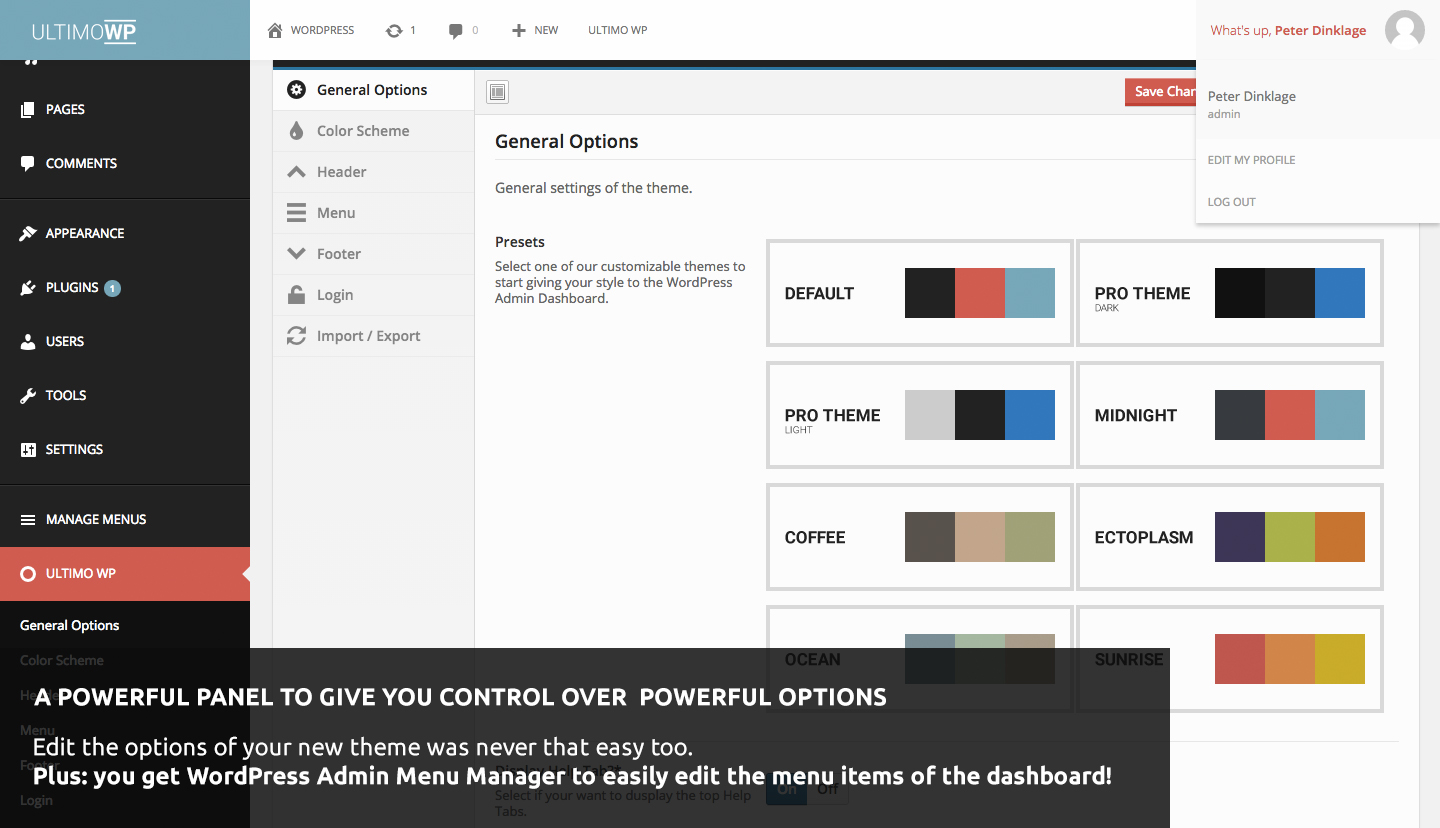Screen dimensions: 1440x828
Task: Open Settings in sidebar menu
Action: click(x=125, y=450)
